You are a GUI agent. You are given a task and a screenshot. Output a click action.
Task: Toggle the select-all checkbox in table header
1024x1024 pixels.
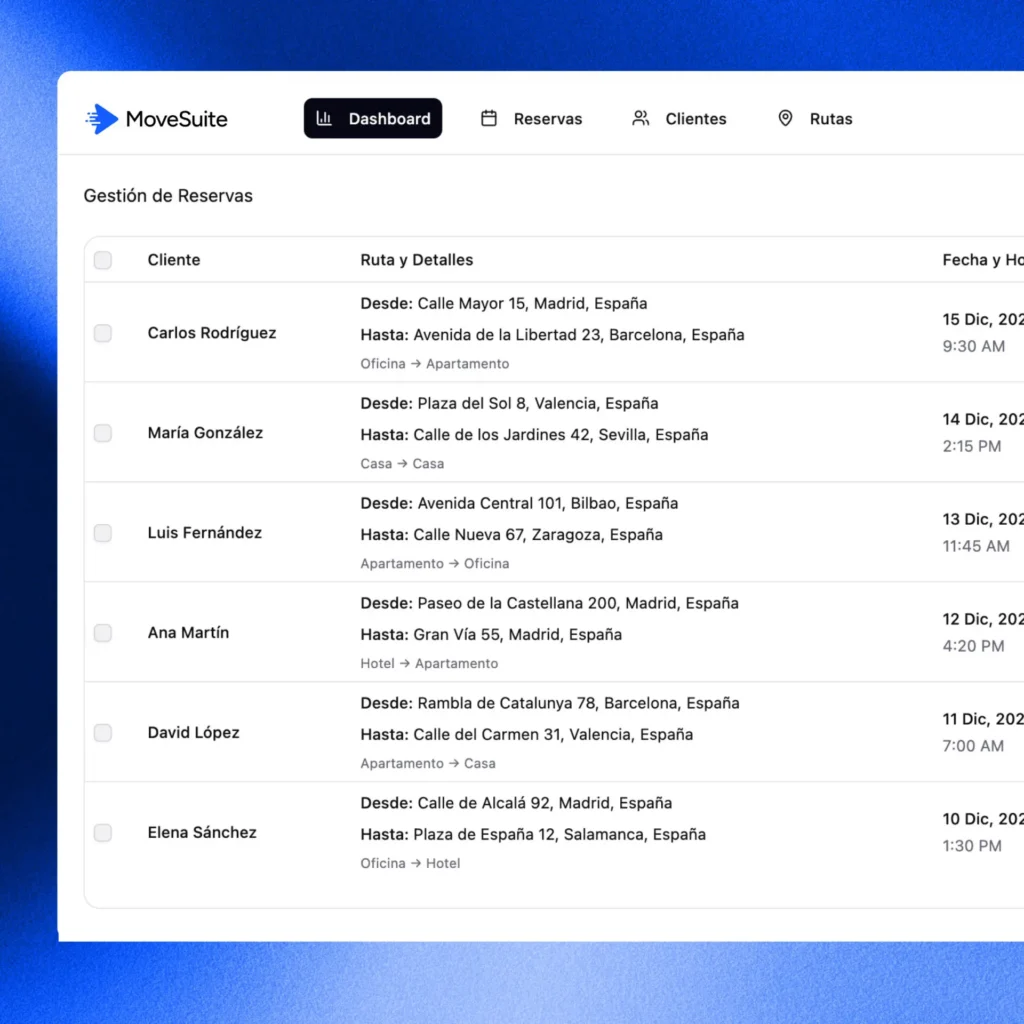103,261
